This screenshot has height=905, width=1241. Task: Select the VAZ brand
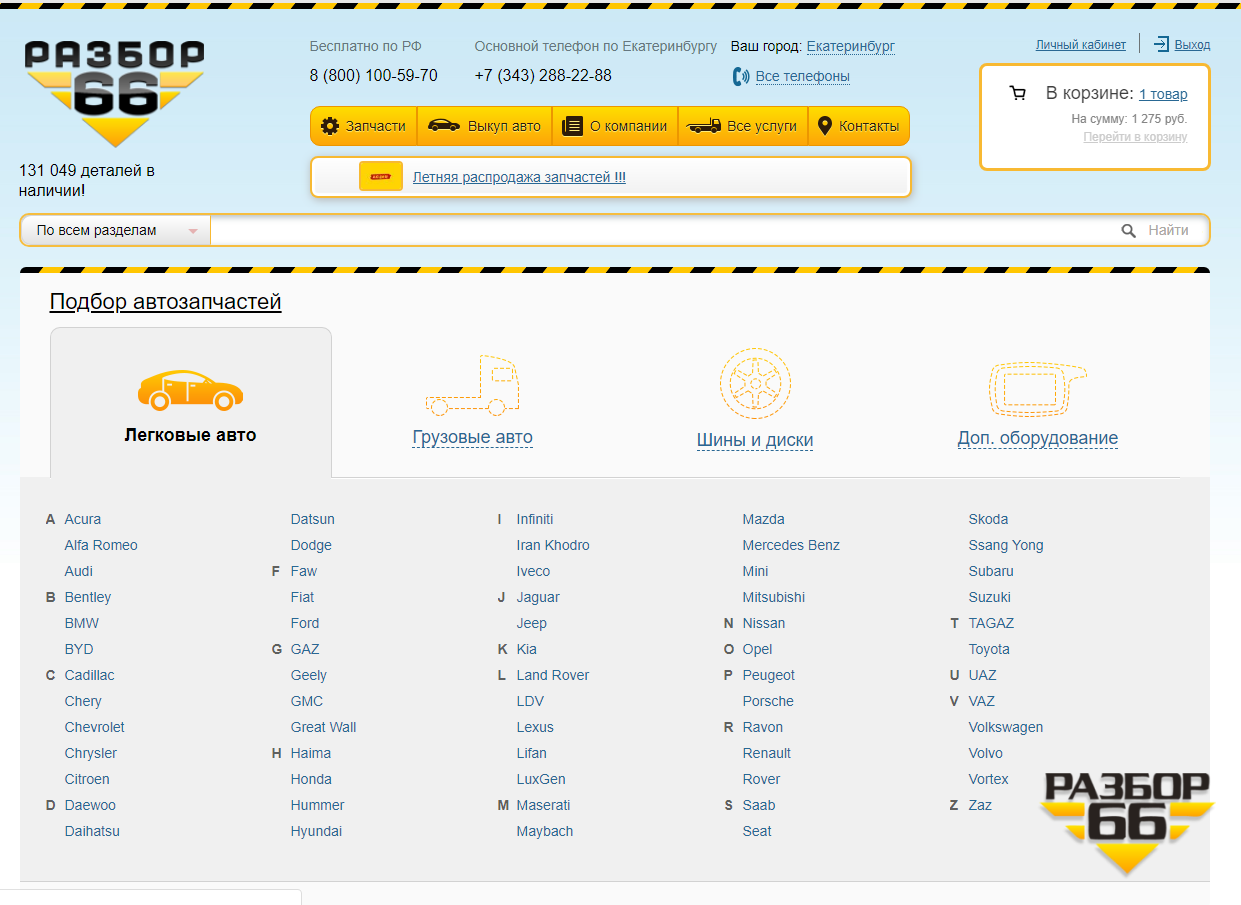(982, 701)
